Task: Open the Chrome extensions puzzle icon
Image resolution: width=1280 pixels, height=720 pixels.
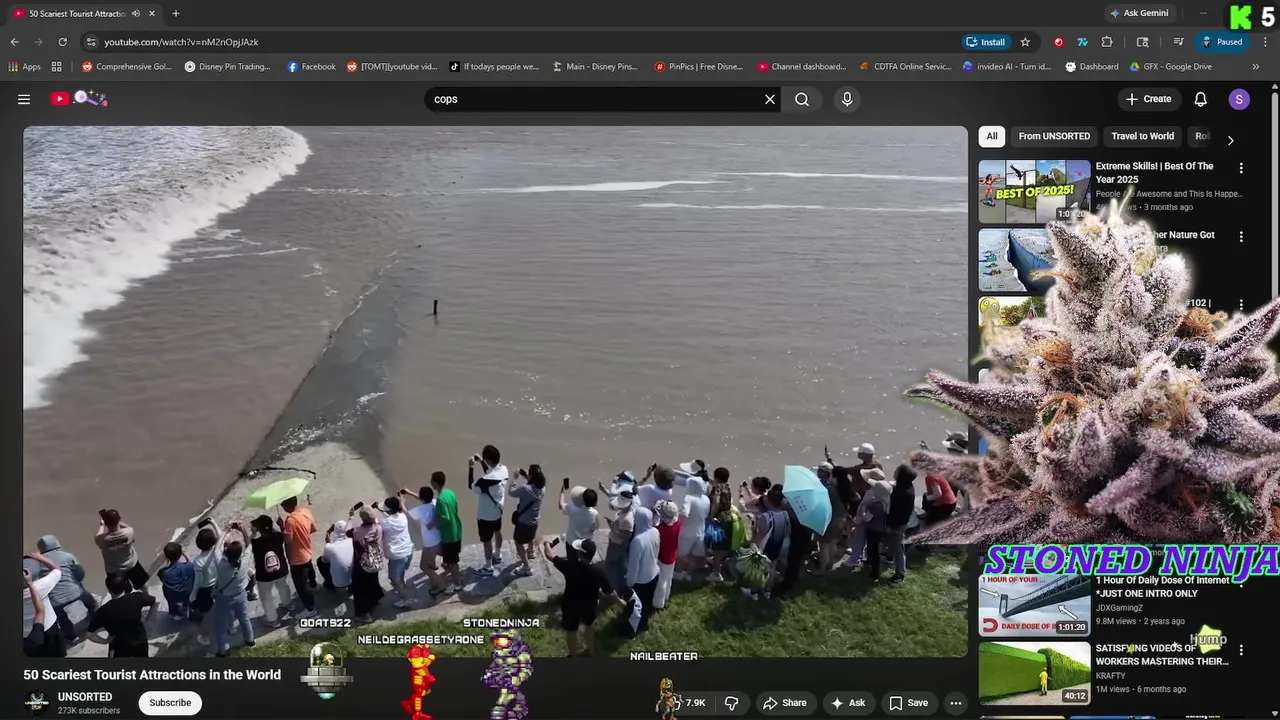Action: tap(1107, 42)
